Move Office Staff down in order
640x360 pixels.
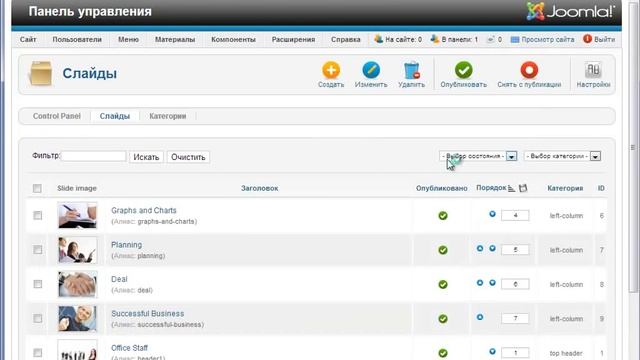[x=492, y=351]
